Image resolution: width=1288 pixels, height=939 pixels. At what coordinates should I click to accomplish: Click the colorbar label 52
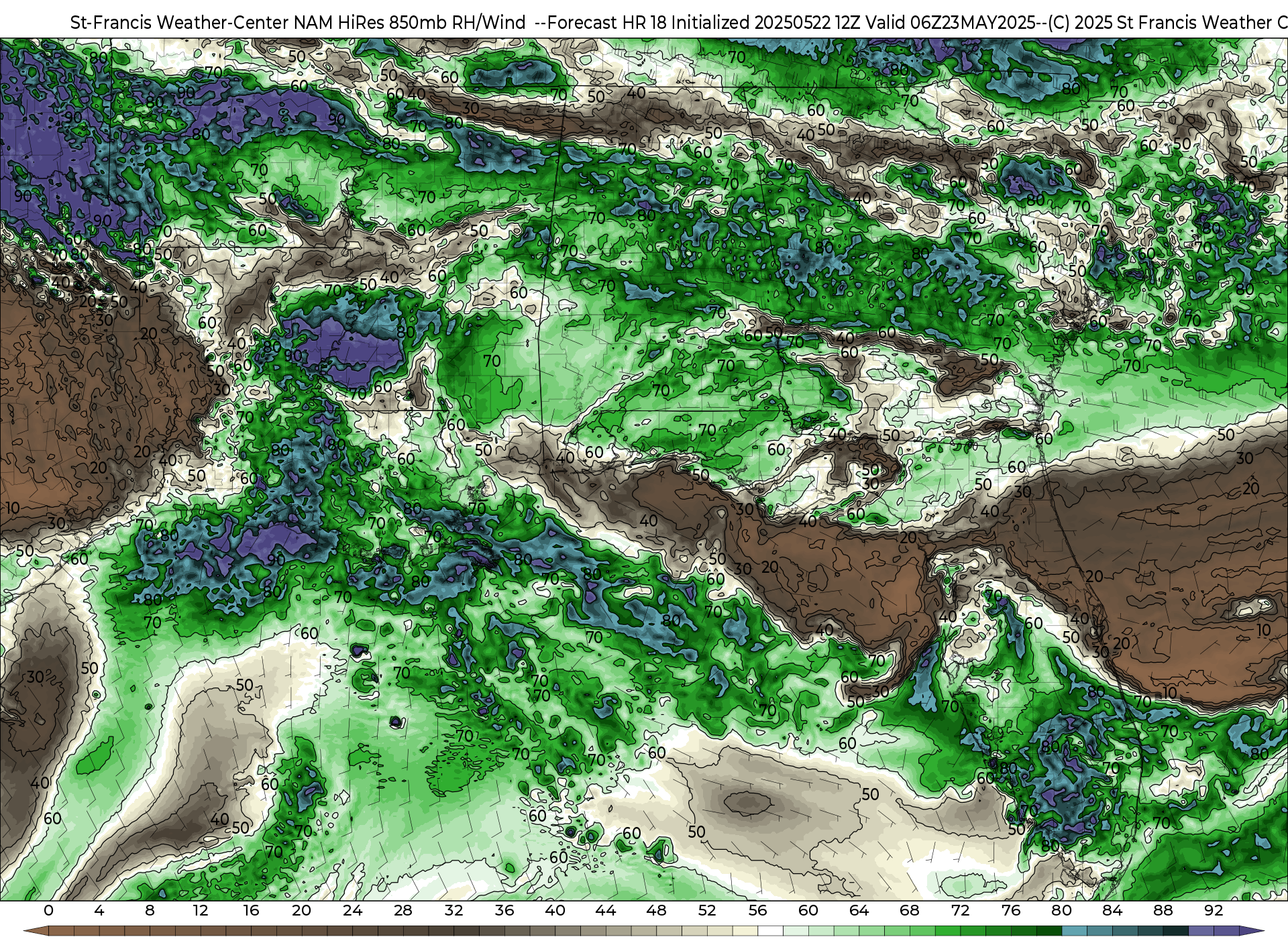[x=707, y=910]
